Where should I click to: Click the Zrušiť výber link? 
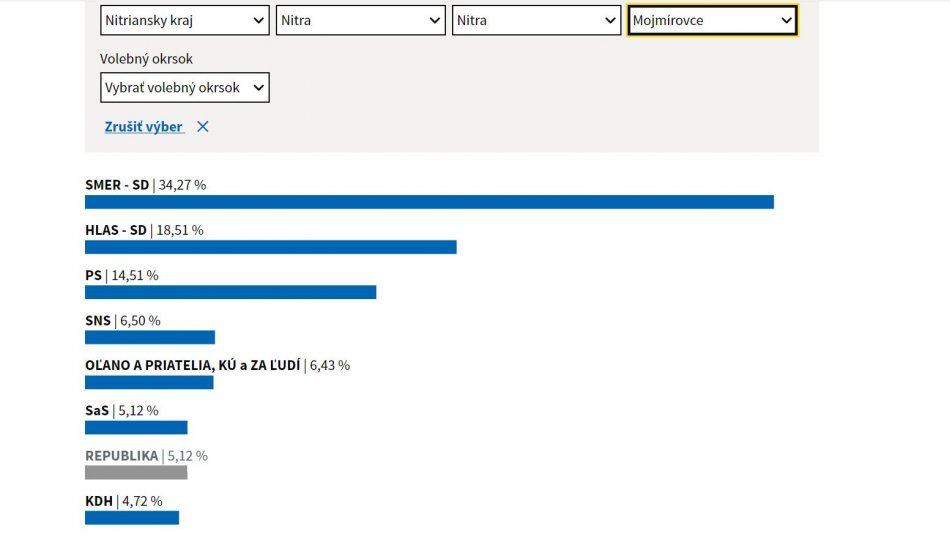coord(144,127)
